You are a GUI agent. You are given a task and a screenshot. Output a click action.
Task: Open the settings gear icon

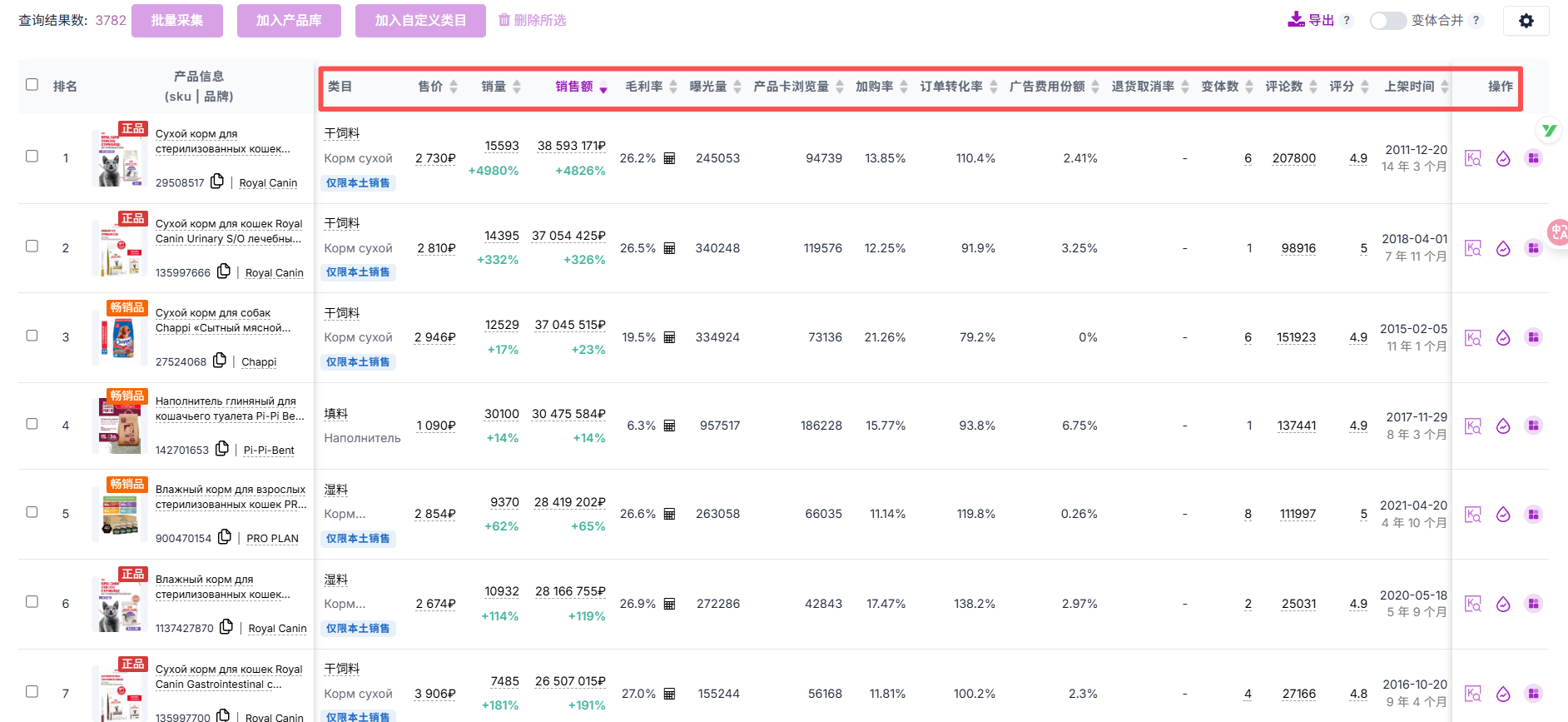[1526, 21]
